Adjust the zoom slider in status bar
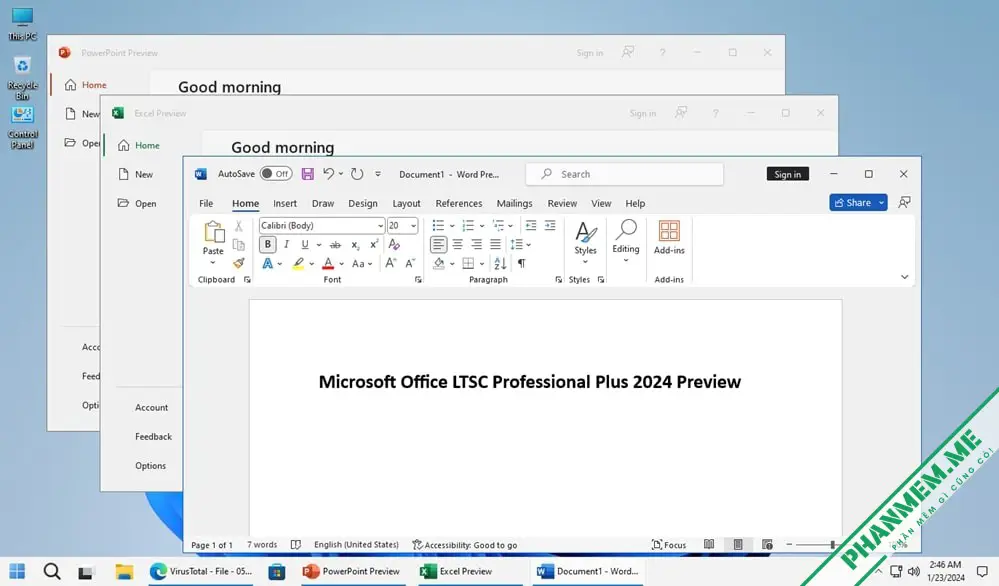 (832, 545)
